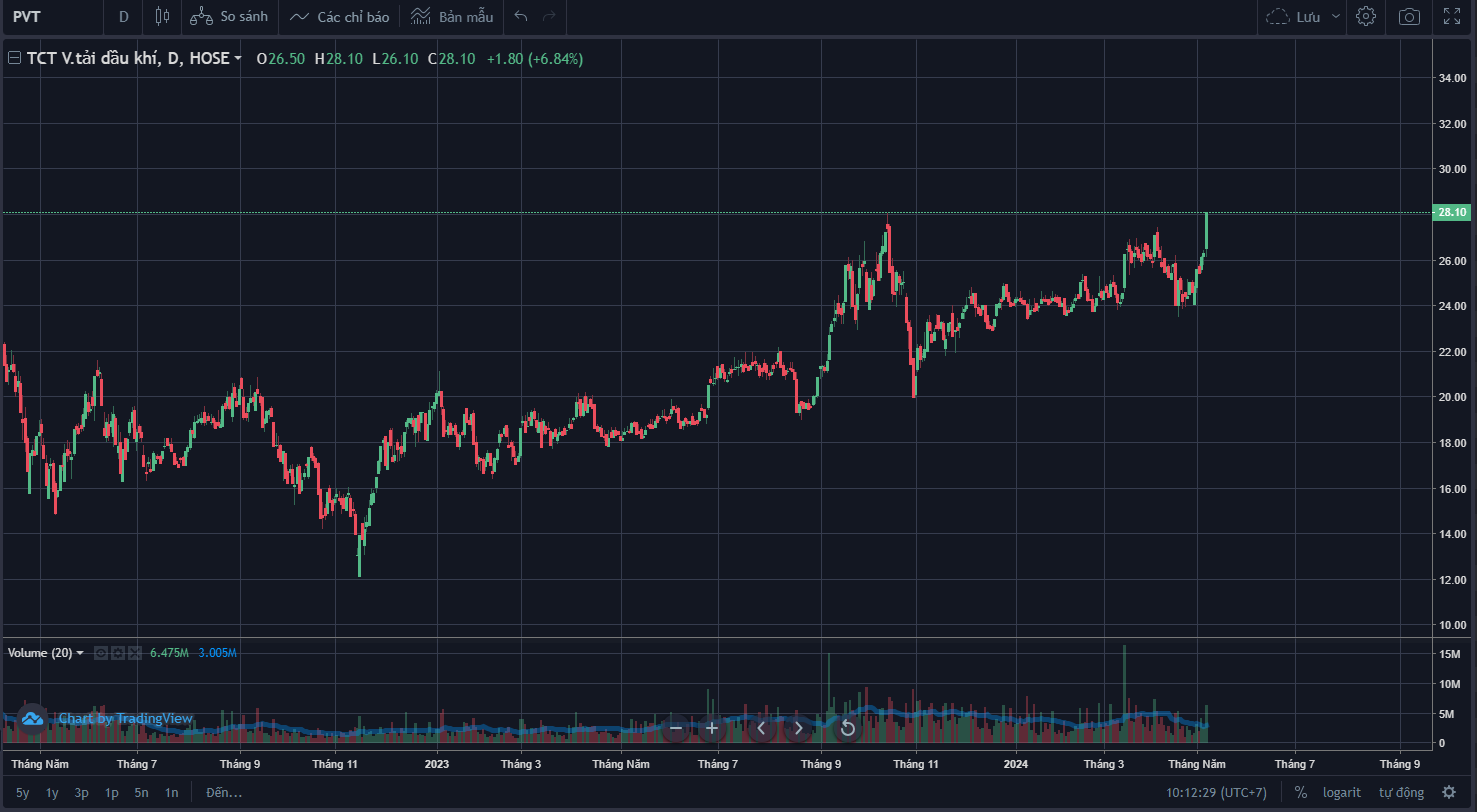Shift the chart right with arrow button
This screenshot has height=812, width=1477.
(x=798, y=728)
